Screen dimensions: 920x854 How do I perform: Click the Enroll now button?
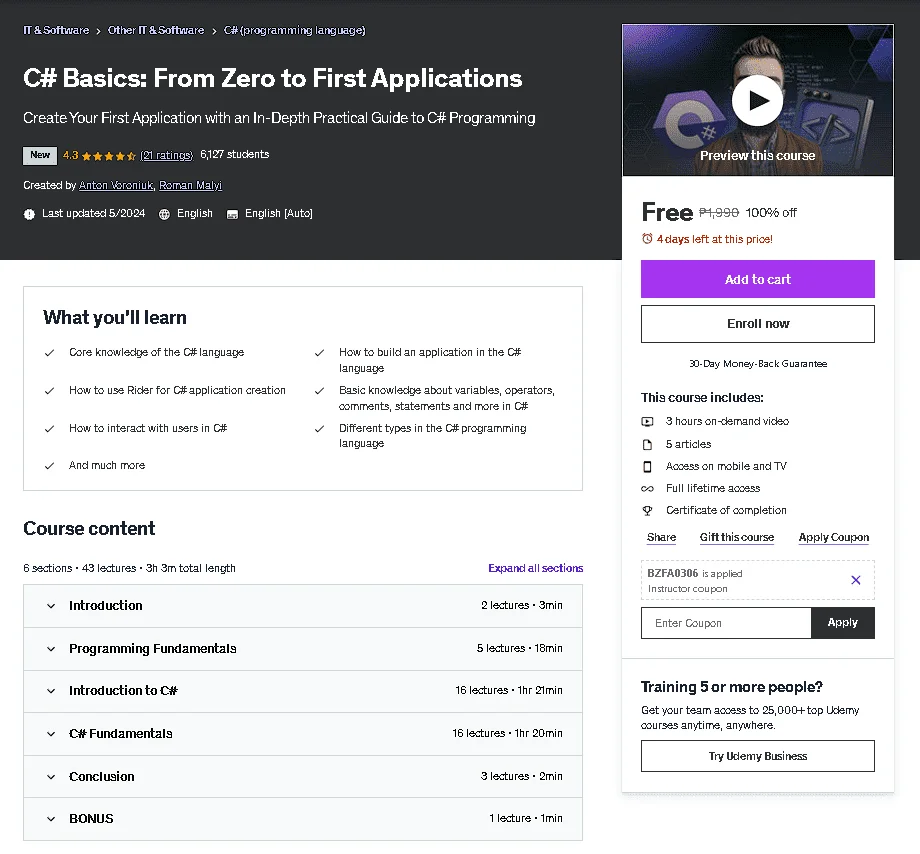[757, 324]
